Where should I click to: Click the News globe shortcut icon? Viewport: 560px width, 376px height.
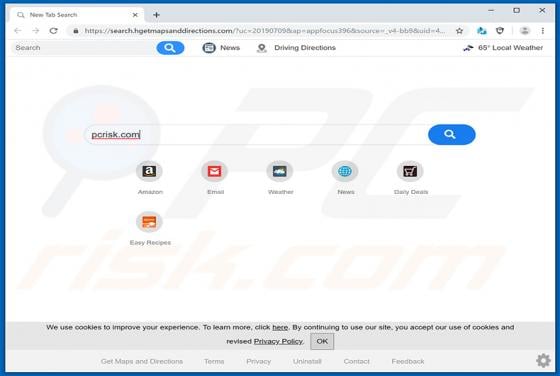[345, 171]
